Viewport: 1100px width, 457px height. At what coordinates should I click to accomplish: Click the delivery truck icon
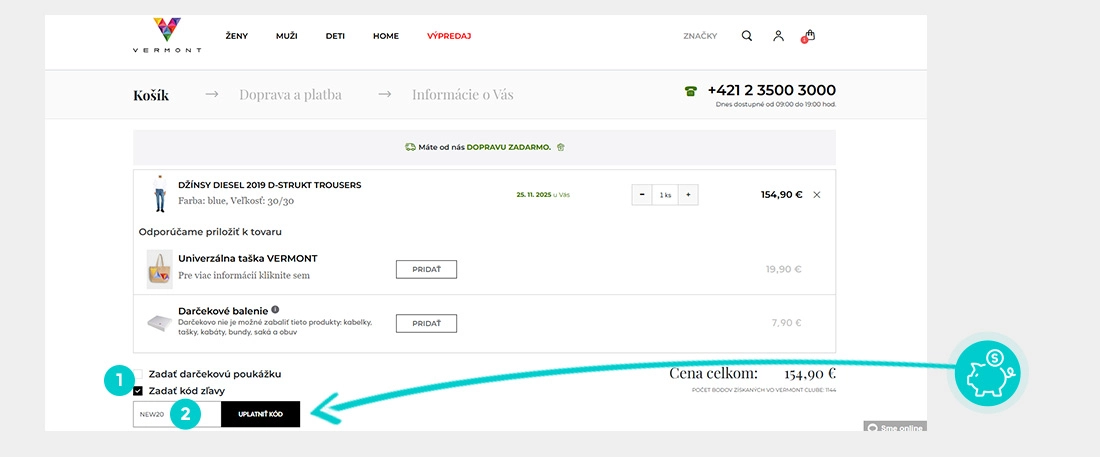[410, 147]
